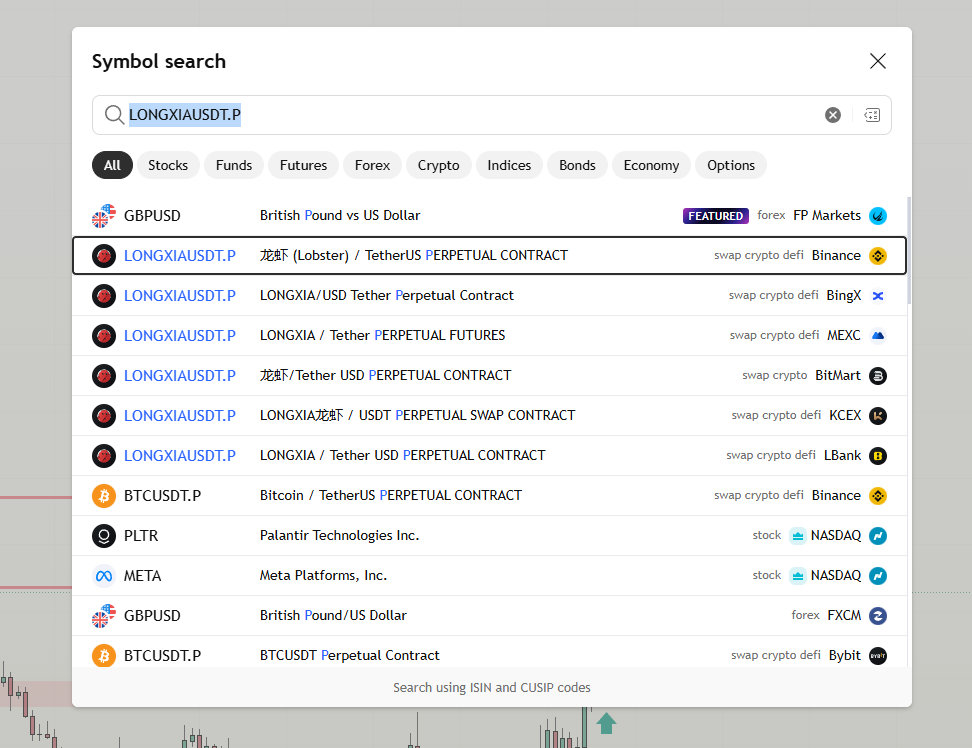Click Bitcoin logo in Bybit BTCUSDT.P row
Viewport: 972px width, 748px height.
point(104,655)
